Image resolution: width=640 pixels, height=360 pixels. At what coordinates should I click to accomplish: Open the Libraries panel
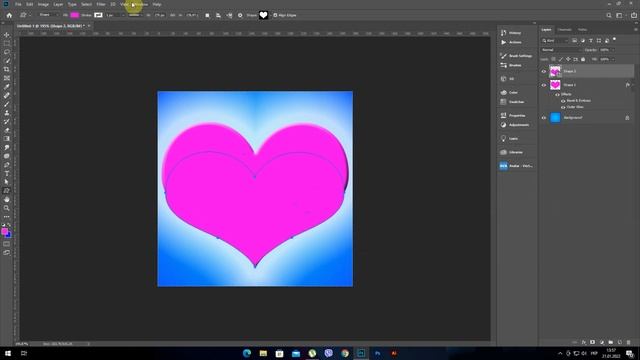click(x=512, y=152)
